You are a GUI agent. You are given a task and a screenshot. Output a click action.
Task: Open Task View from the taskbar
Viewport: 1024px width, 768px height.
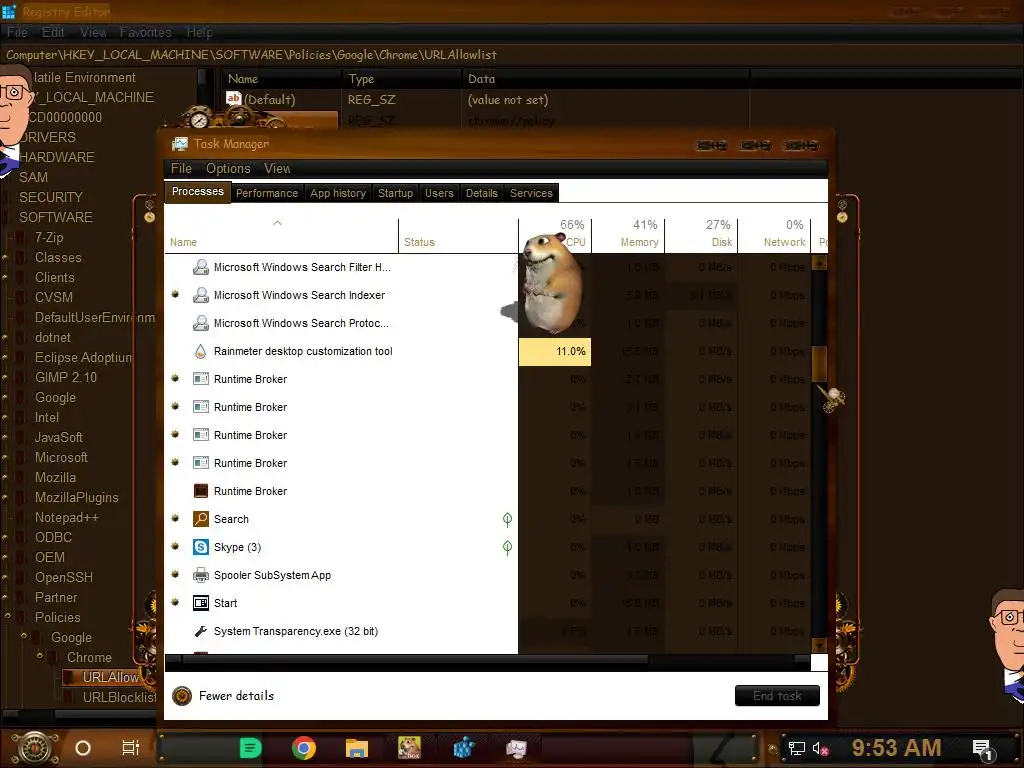131,748
